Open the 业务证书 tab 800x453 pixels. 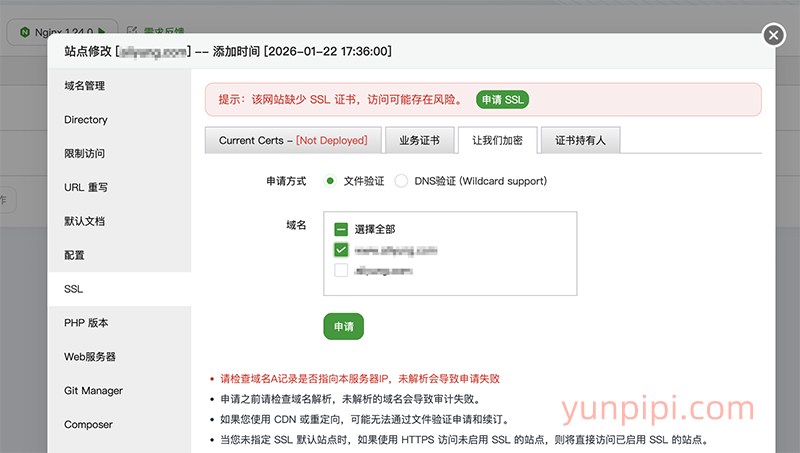click(419, 140)
